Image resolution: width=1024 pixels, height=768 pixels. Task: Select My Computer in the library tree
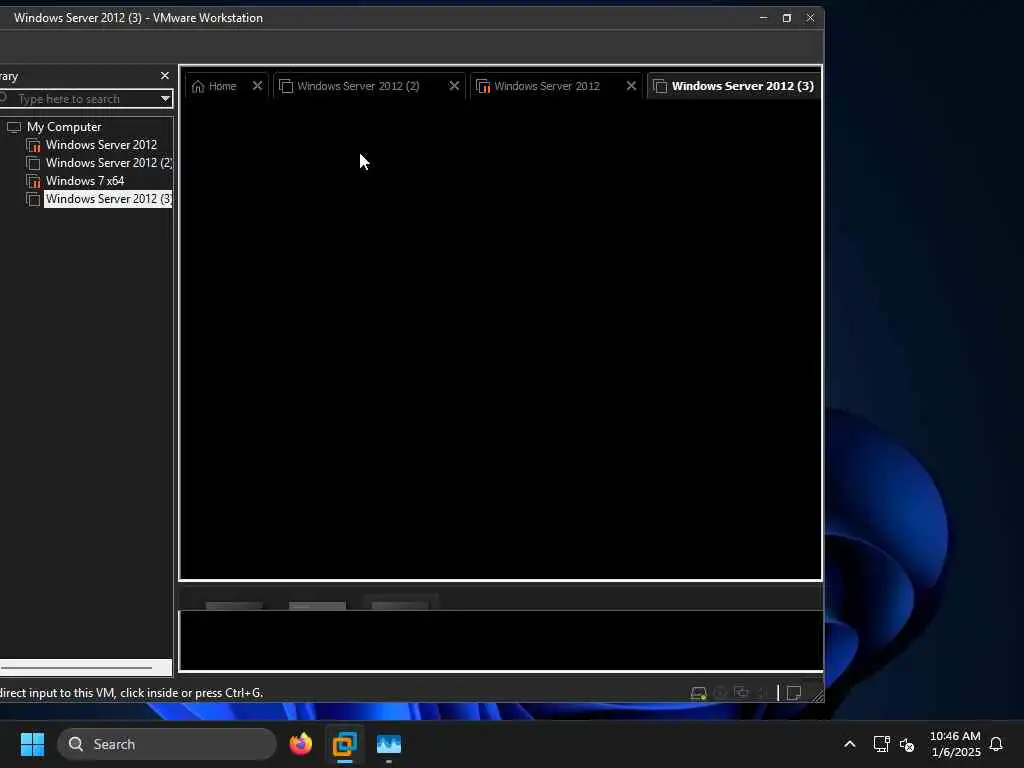pos(64,127)
